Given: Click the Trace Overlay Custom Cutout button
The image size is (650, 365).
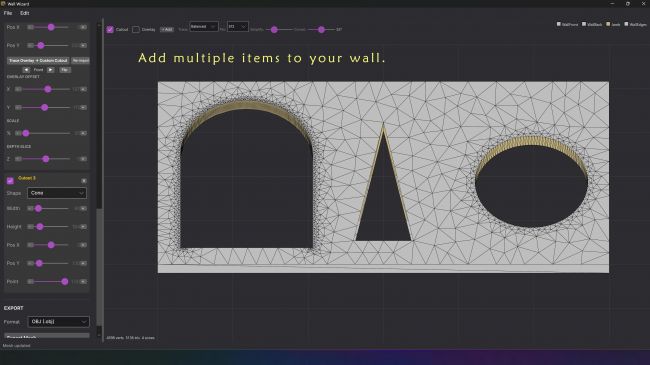Looking at the screenshot, I should pos(38,61).
